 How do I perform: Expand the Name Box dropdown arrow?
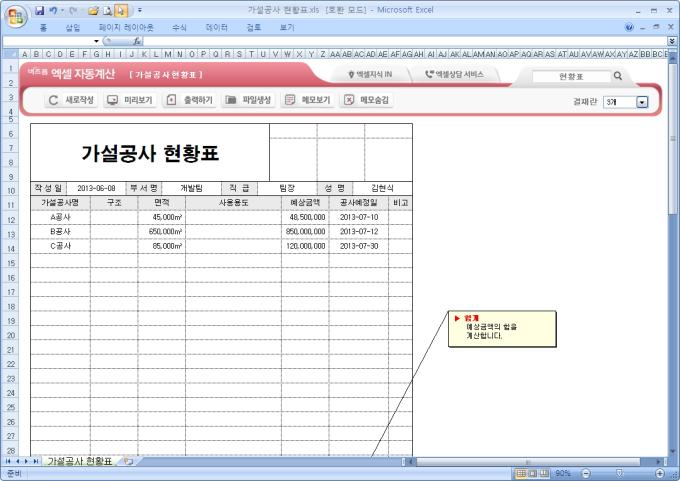[96, 41]
